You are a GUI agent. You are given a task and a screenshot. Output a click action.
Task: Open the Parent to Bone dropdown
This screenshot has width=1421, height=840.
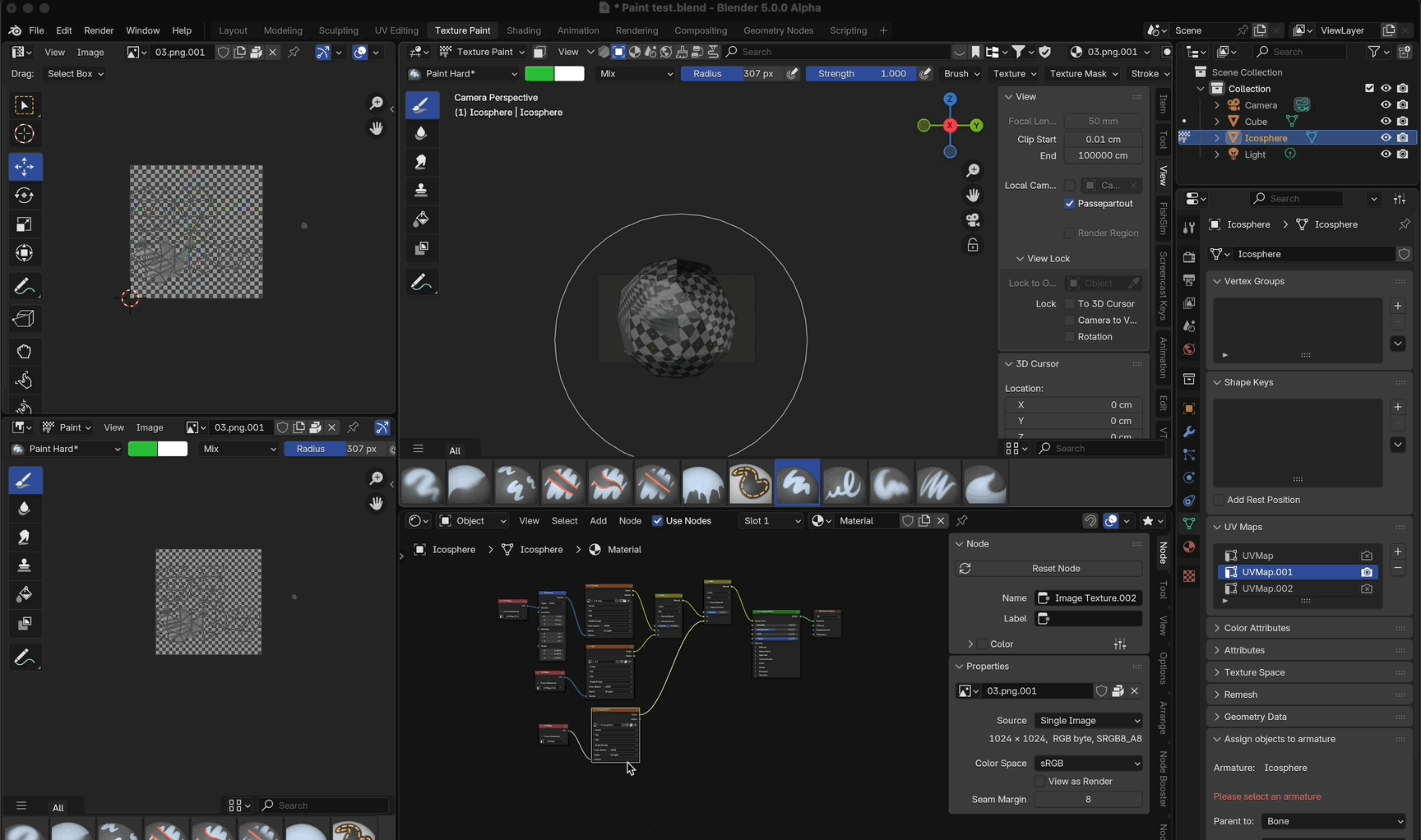point(1335,821)
